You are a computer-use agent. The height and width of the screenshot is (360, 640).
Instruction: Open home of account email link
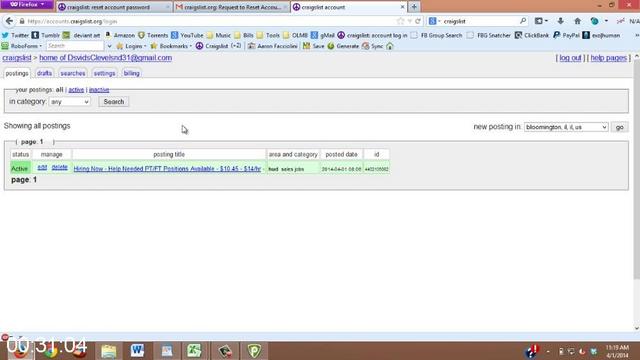[x=105, y=58]
